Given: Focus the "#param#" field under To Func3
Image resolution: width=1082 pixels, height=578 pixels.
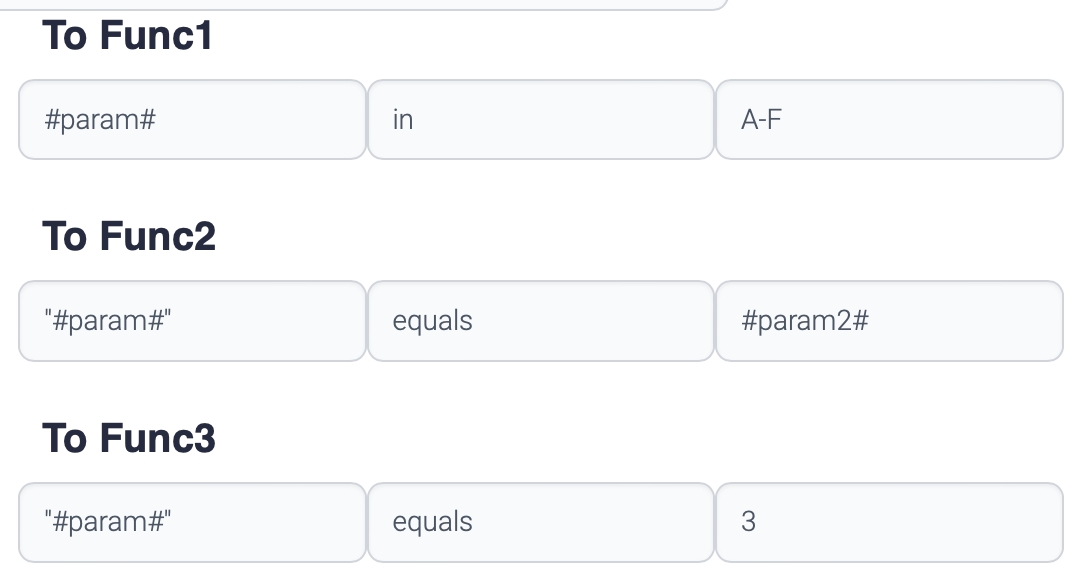Looking at the screenshot, I should point(192,522).
